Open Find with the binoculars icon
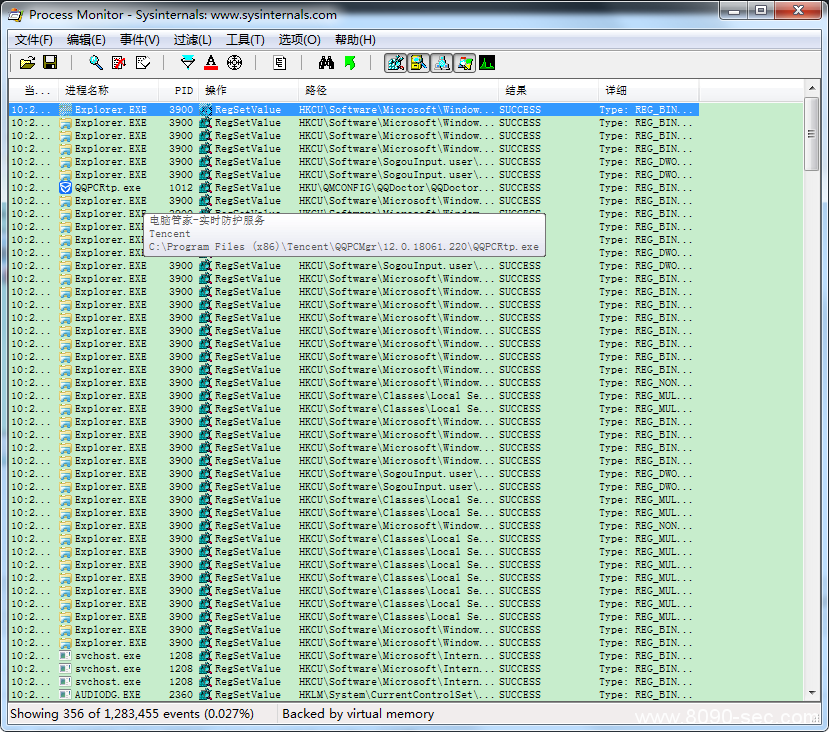 [326, 63]
